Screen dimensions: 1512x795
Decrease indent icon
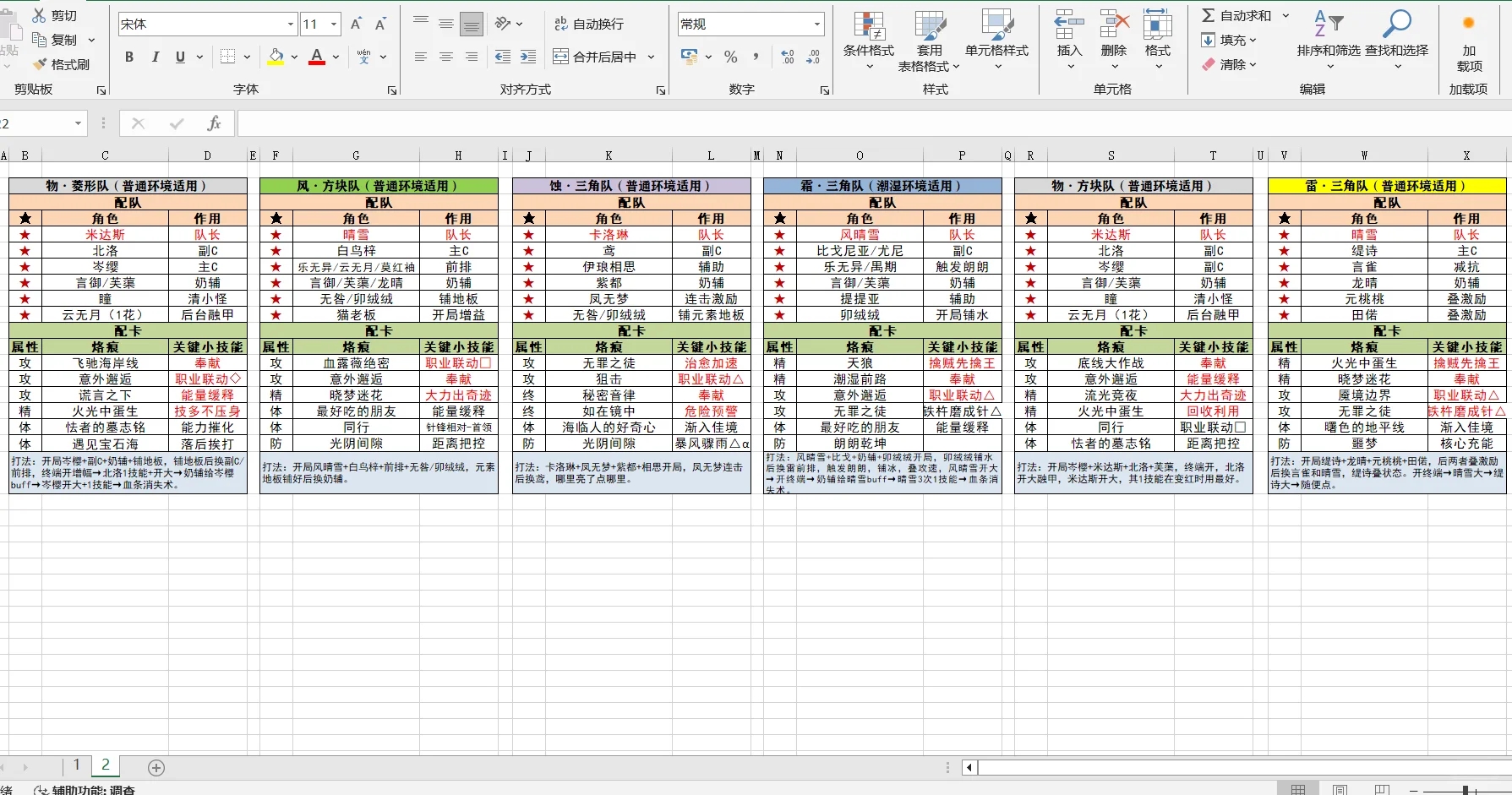503,57
